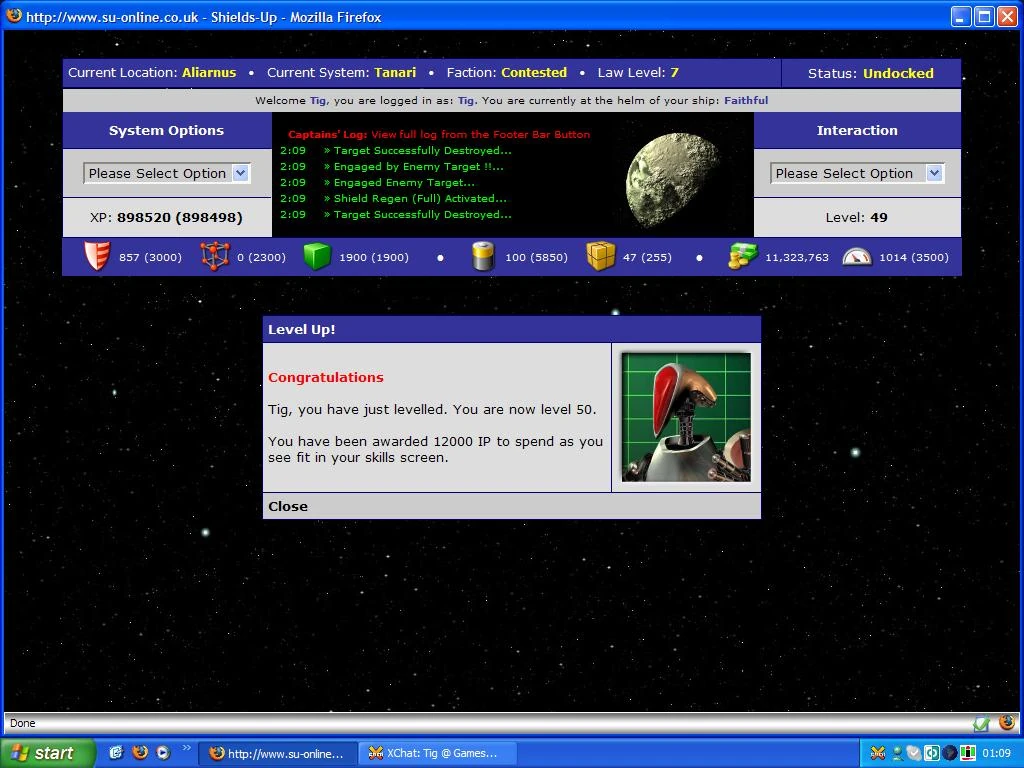Click the robot avatar image

pyautogui.click(x=686, y=417)
